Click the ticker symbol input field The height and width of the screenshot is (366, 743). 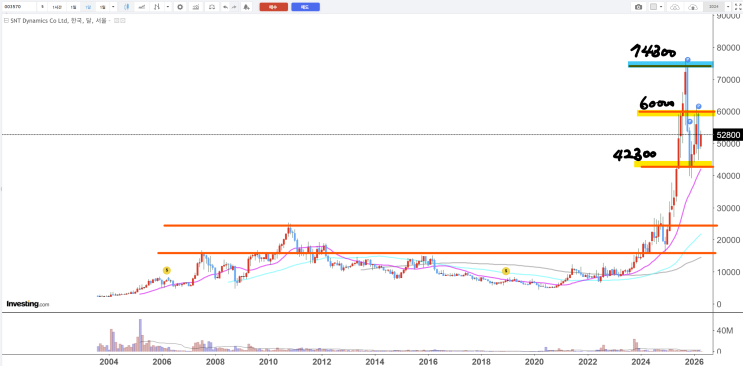pyautogui.click(x=18, y=7)
